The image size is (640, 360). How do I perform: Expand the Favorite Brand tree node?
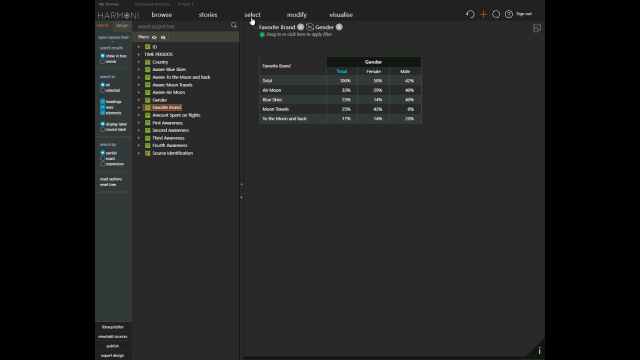[139, 107]
